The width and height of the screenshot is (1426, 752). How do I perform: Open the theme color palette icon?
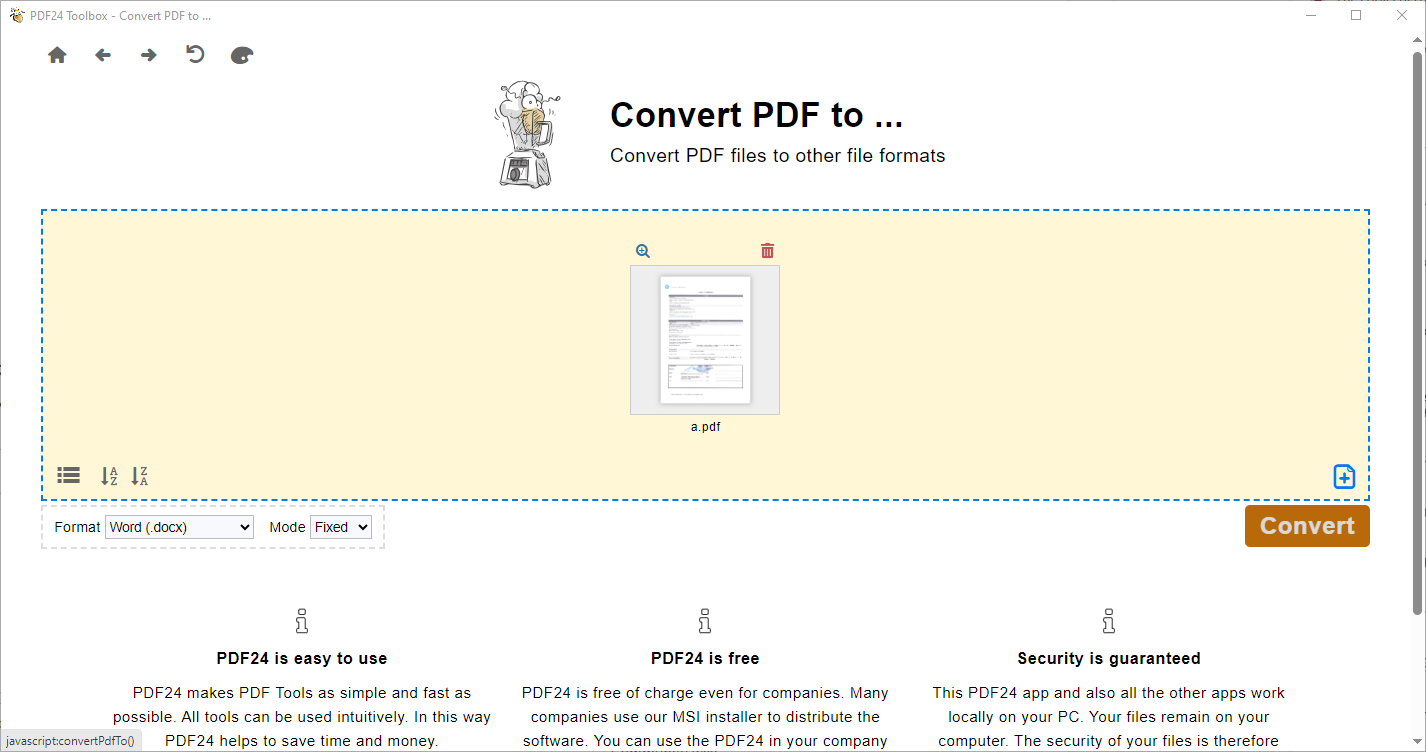click(242, 55)
